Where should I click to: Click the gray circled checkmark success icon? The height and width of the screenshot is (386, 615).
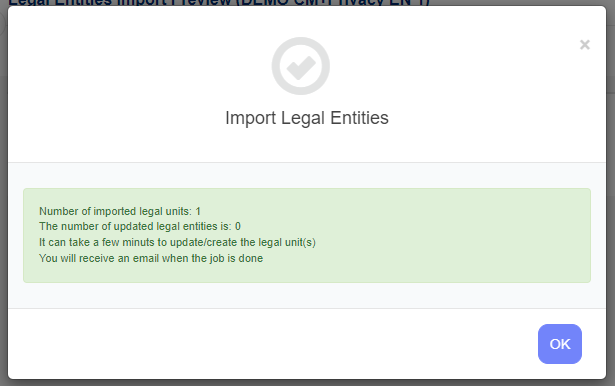tap(301, 66)
